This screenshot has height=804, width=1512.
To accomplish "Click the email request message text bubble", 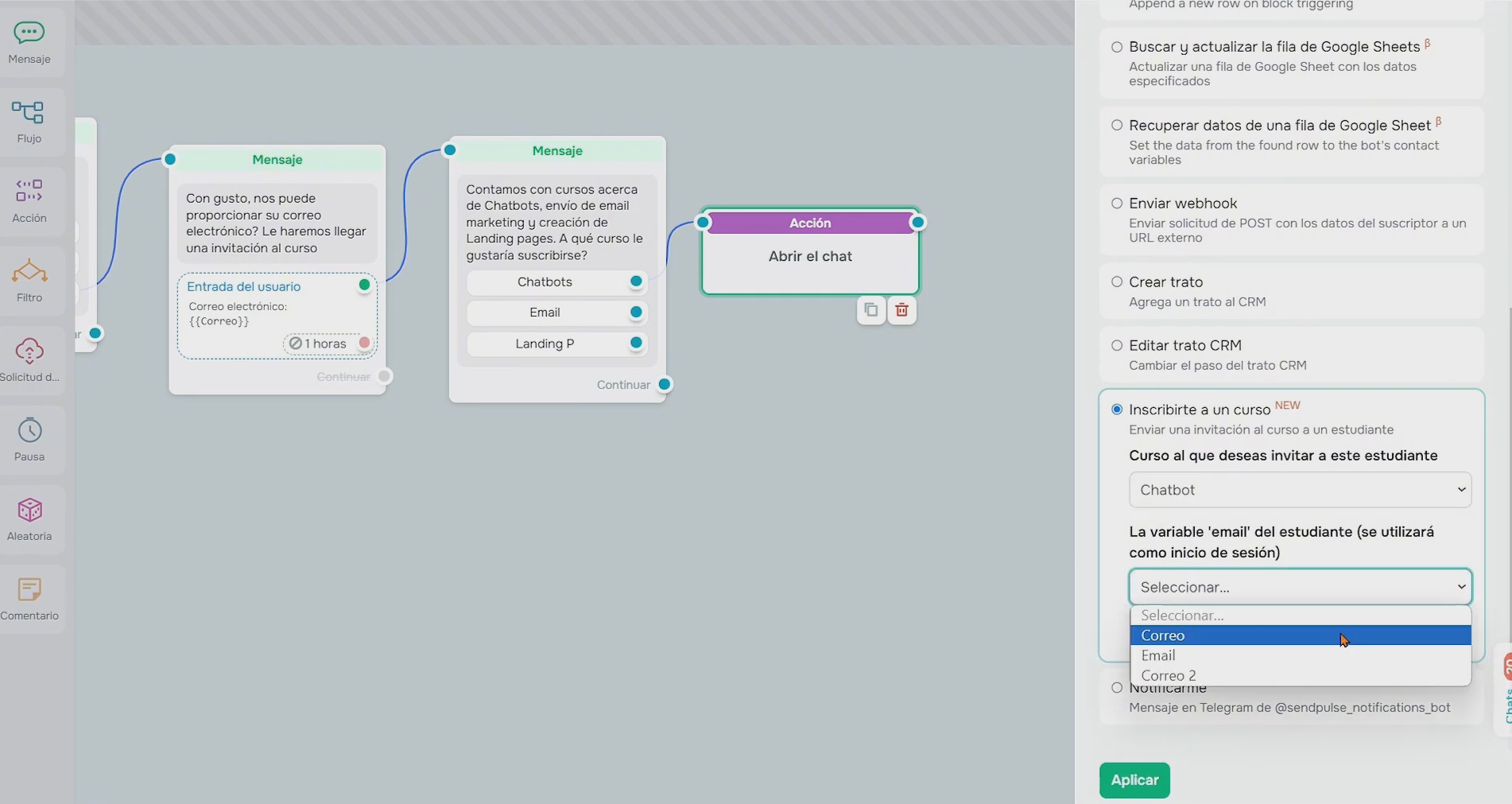I will click(277, 223).
